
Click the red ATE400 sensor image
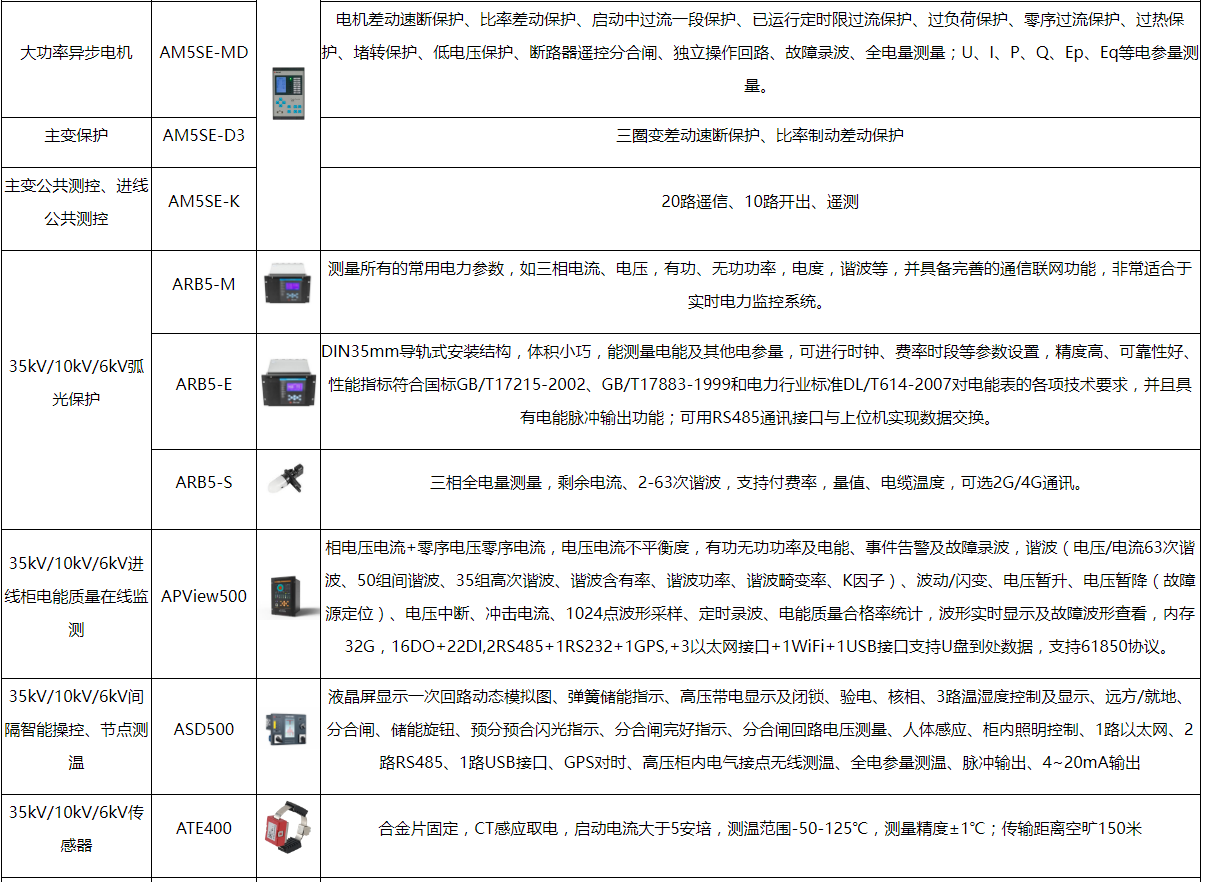286,829
